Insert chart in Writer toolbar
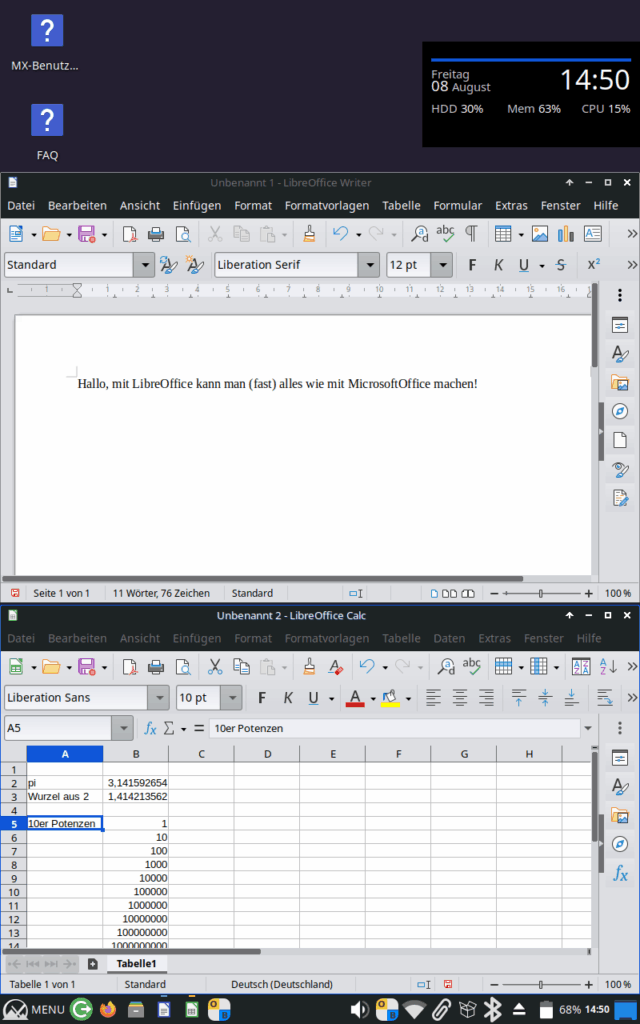Image resolution: width=640 pixels, height=1024 pixels. (x=566, y=234)
